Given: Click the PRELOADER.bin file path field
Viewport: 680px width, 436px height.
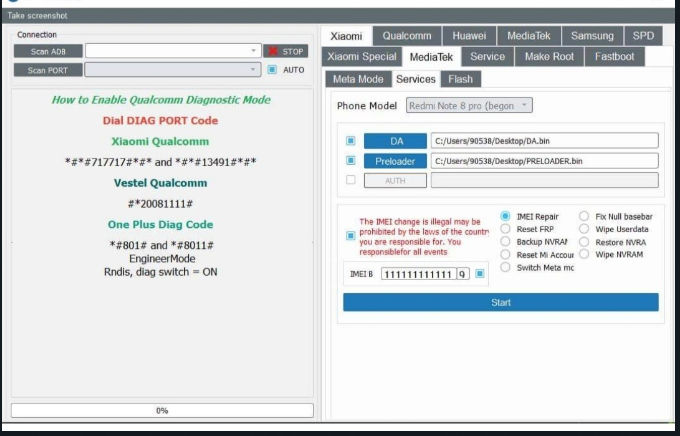Looking at the screenshot, I should [544, 161].
